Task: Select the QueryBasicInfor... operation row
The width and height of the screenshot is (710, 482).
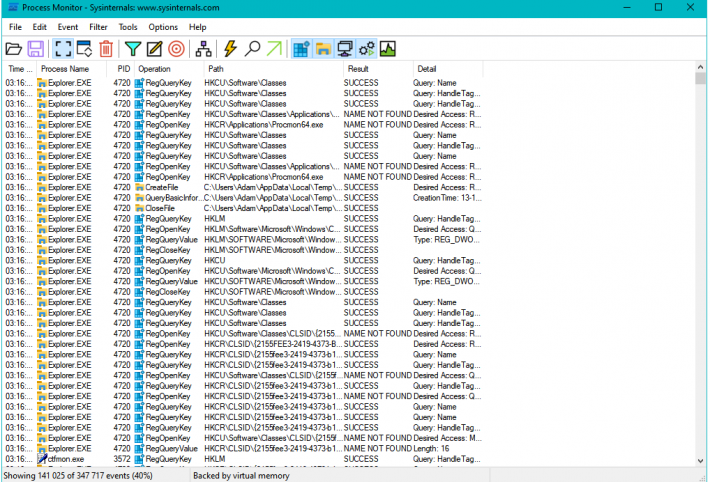Action: 243,198
